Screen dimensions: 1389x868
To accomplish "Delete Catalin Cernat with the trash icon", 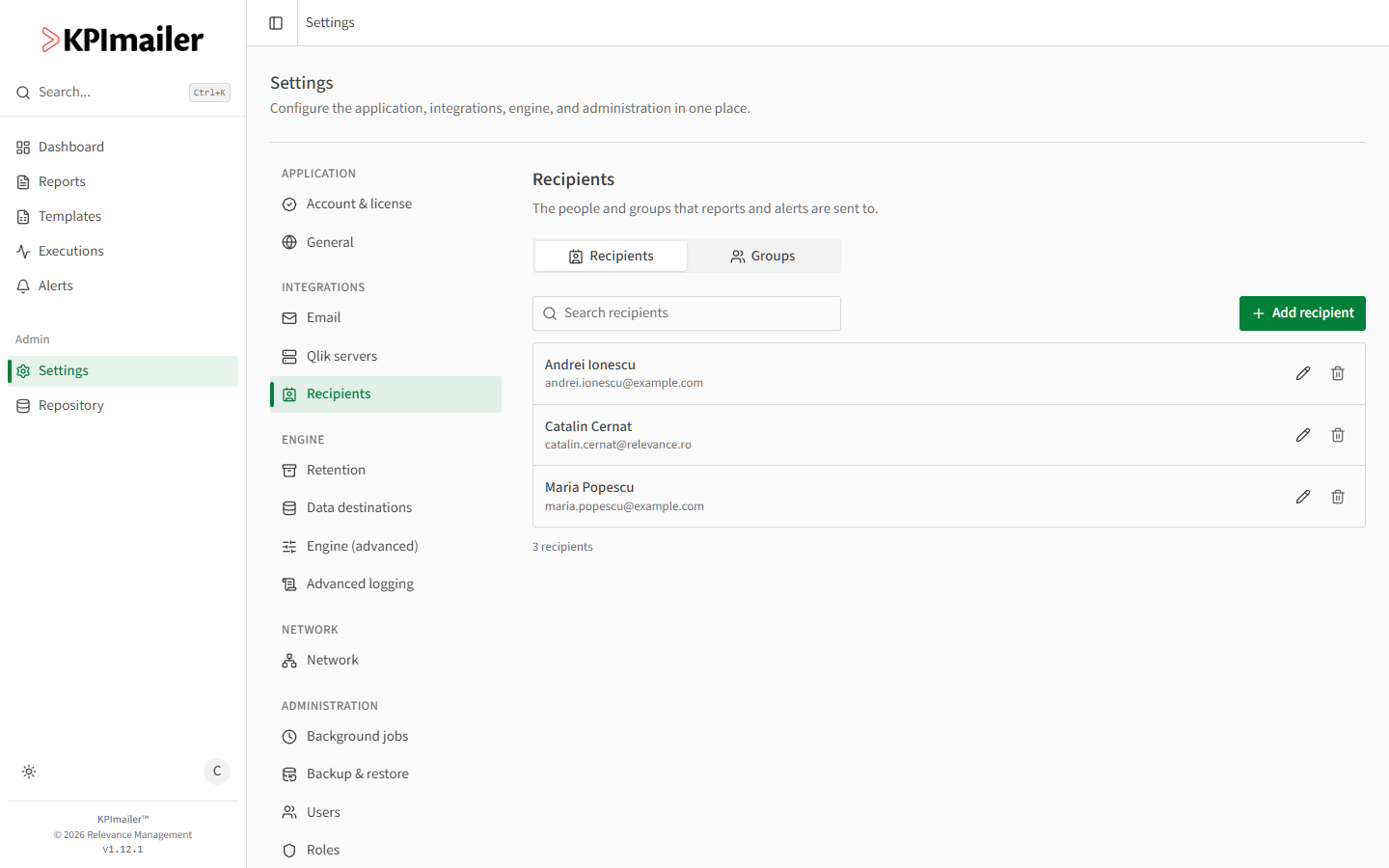I will (1338, 435).
